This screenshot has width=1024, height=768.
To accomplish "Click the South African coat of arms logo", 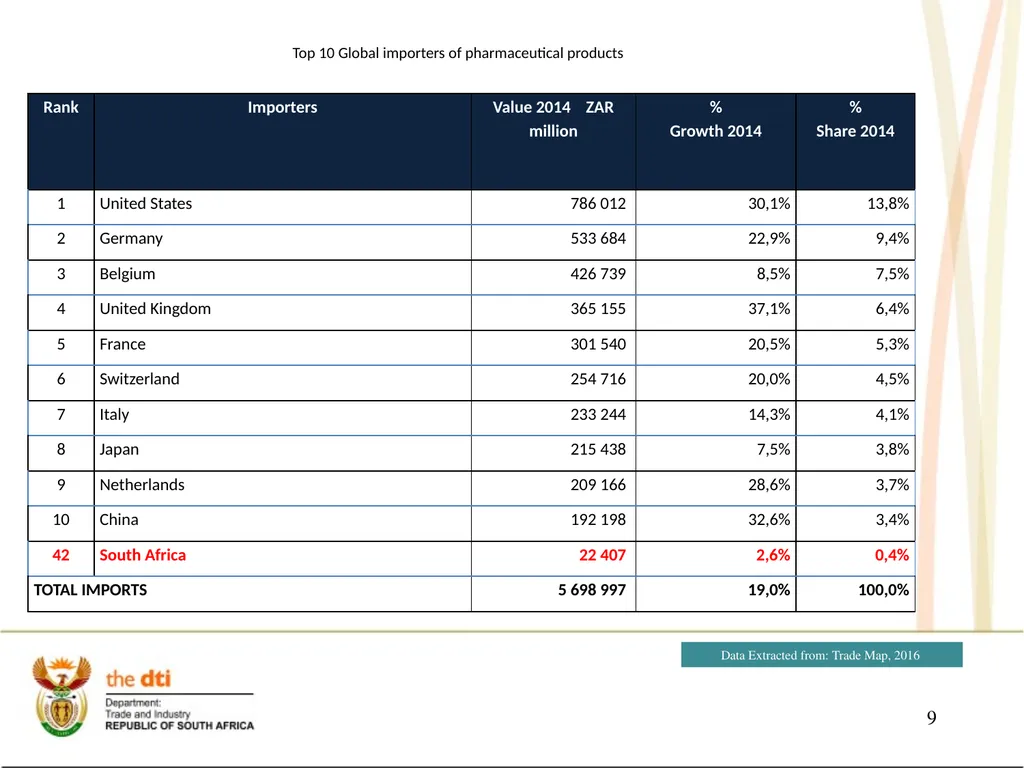I will [x=62, y=696].
